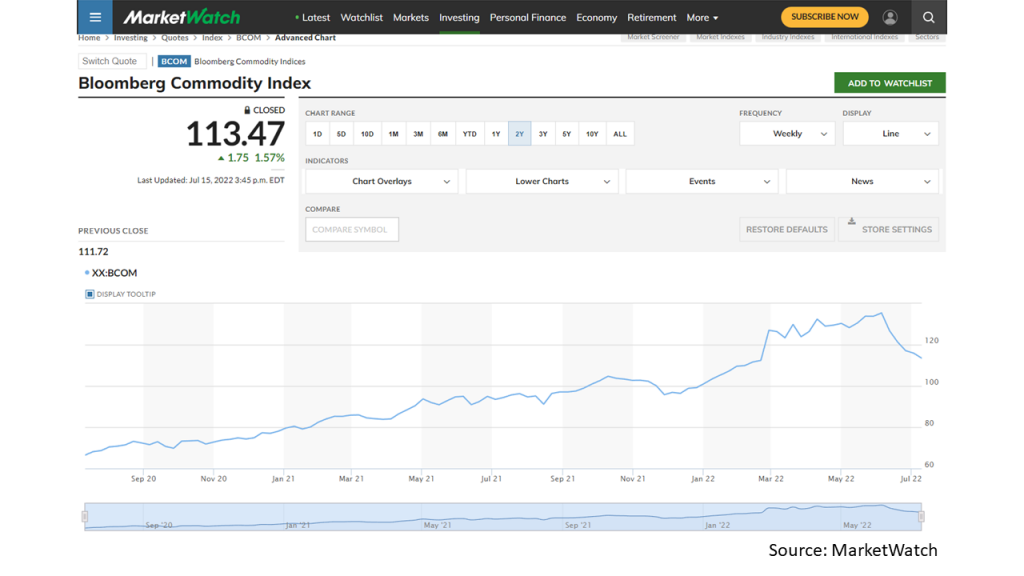The width and height of the screenshot is (1024, 576).
Task: Select the 6M chart range
Action: point(443,134)
